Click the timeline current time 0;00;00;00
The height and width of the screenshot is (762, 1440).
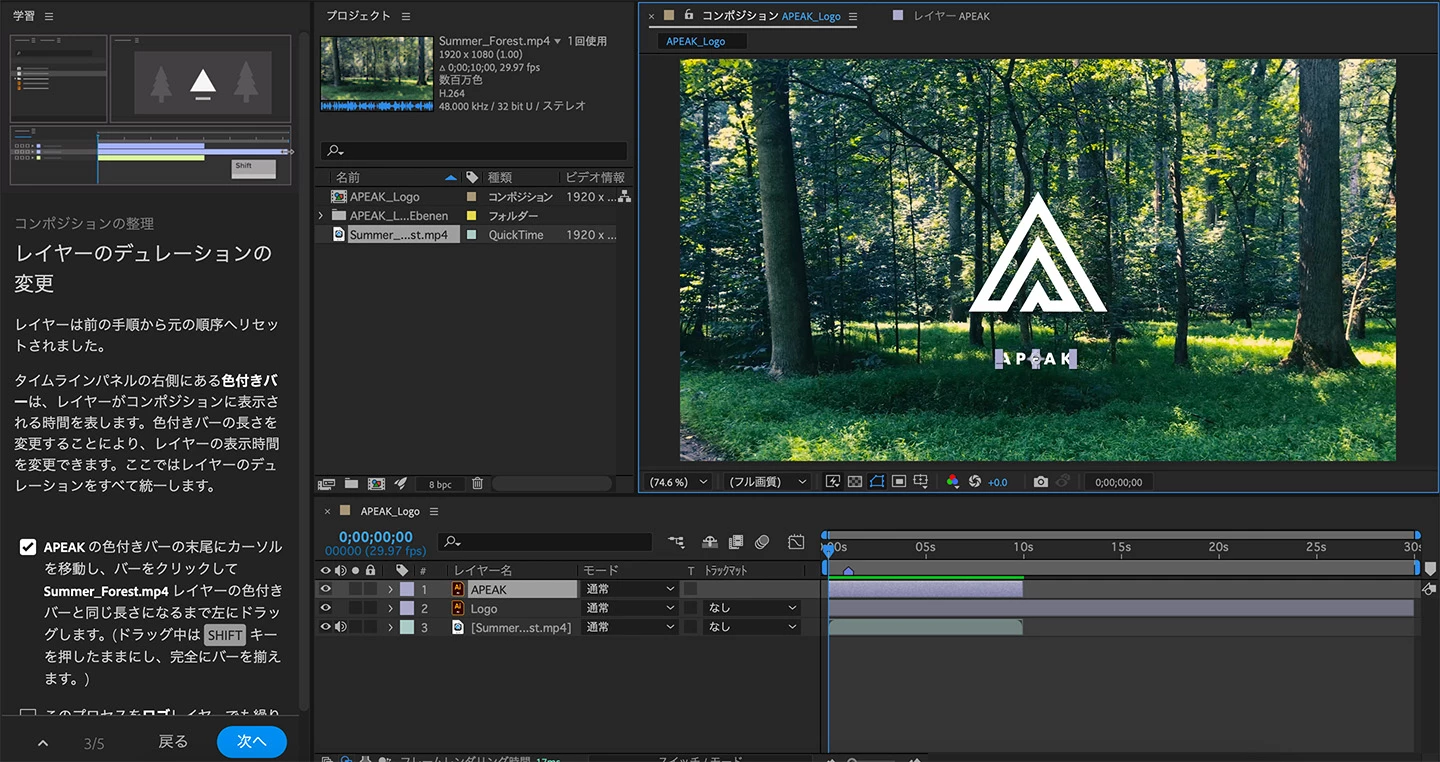(x=375, y=537)
